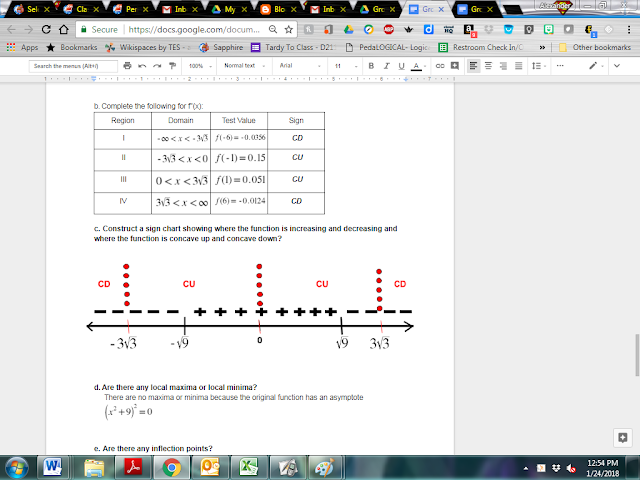Click the browser Home button
This screenshot has height=480, width=640.
click(64, 29)
